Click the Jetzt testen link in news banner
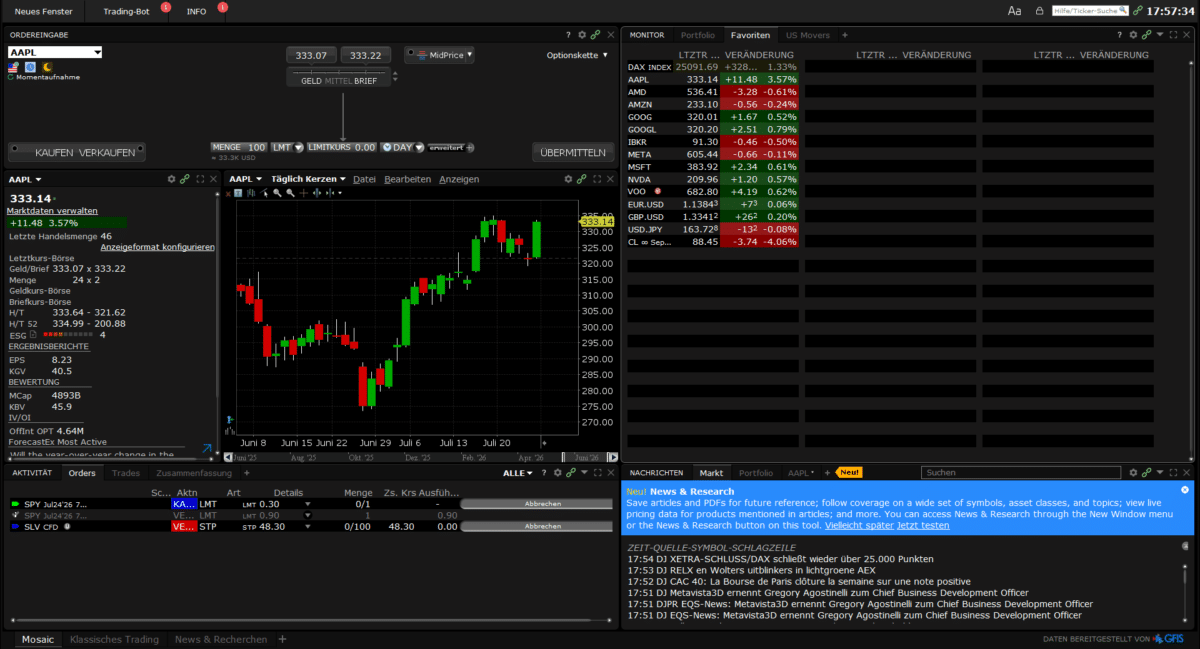 click(923, 525)
